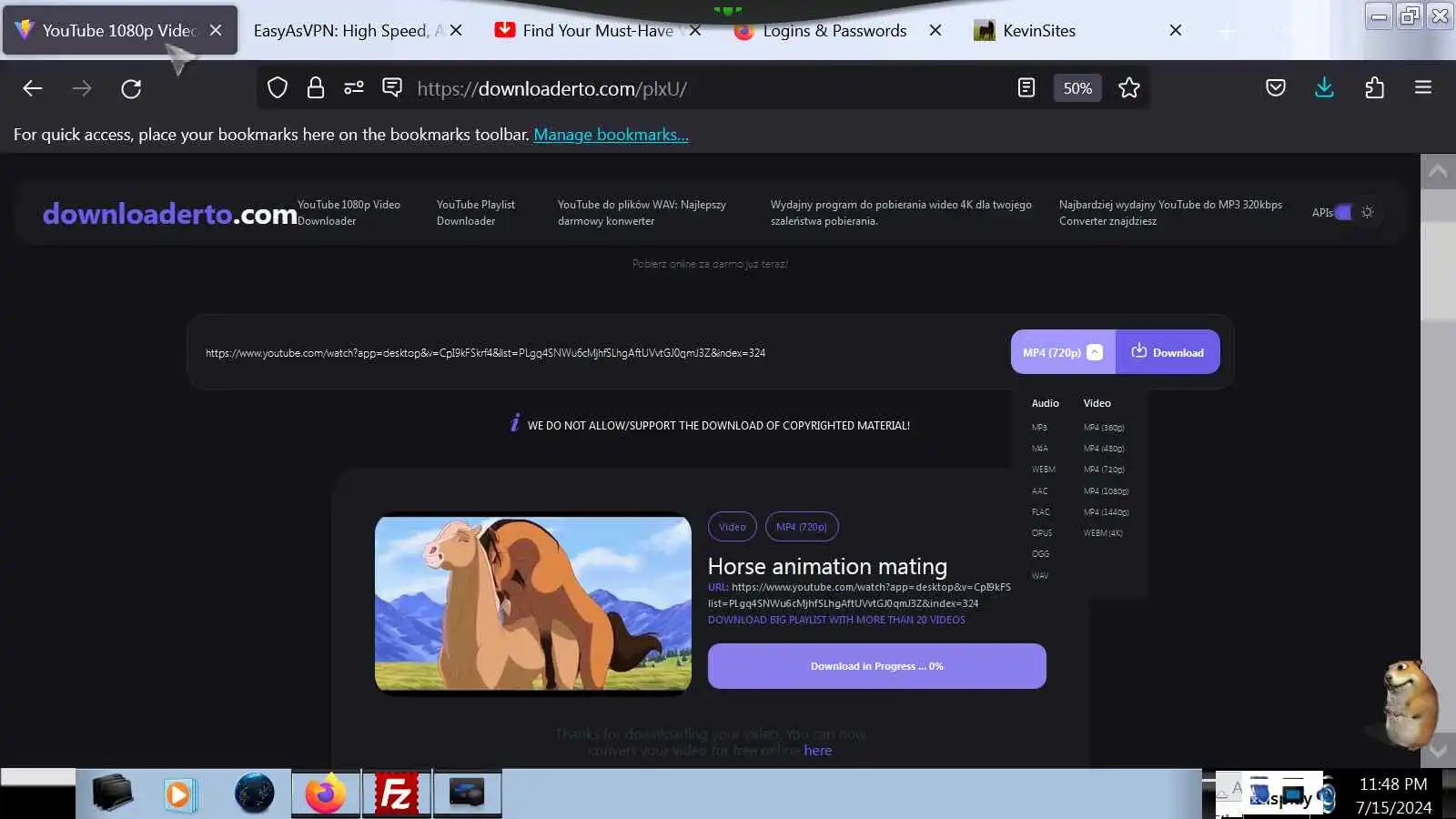This screenshot has width=1456, height=819.
Task: Open Firefox application menu
Action: pyautogui.click(x=1423, y=88)
